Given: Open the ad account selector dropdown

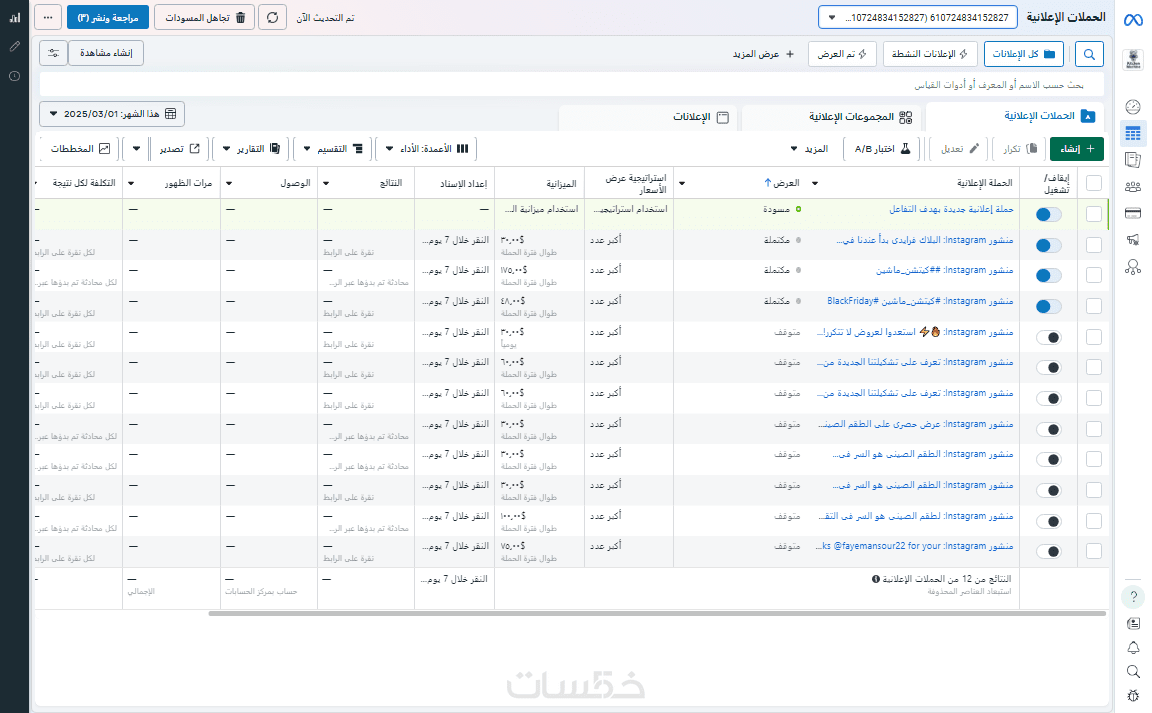Looking at the screenshot, I should 918,18.
